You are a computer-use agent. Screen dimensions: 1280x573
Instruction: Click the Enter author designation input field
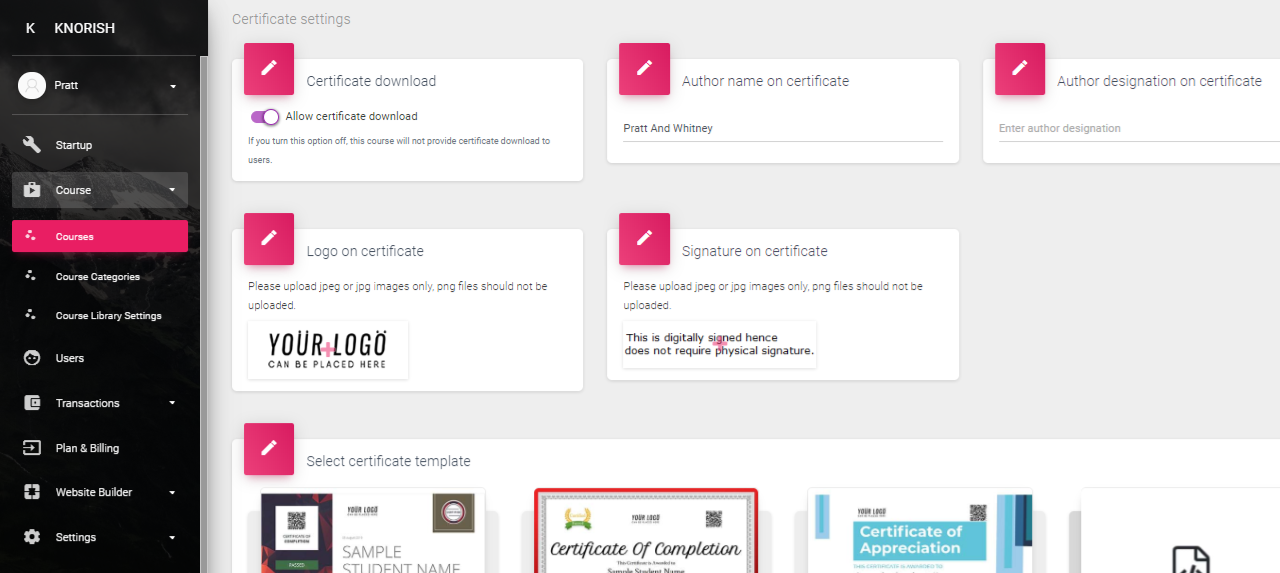(x=1139, y=128)
